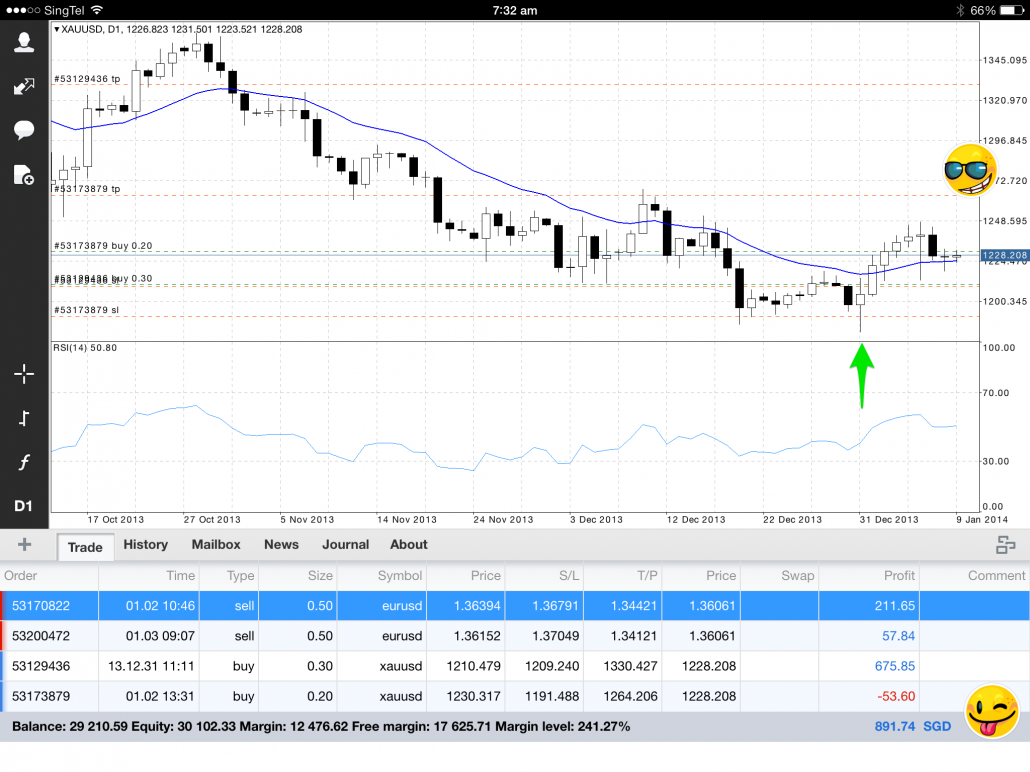The height and width of the screenshot is (772, 1030).
Task: Tap the plus icon left of the Trade tab
Action: click(x=24, y=545)
